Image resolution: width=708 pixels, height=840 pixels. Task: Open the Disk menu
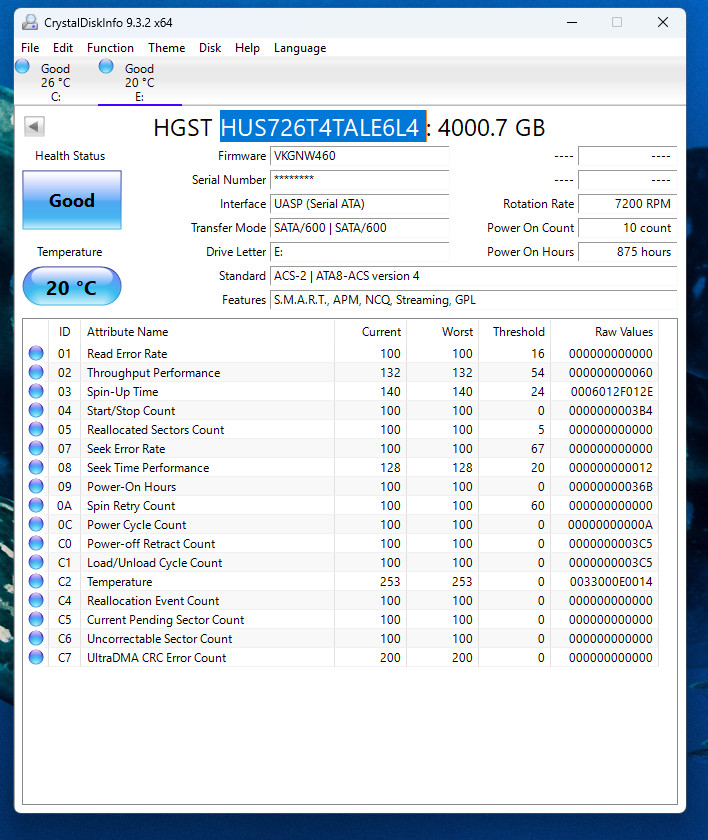210,48
